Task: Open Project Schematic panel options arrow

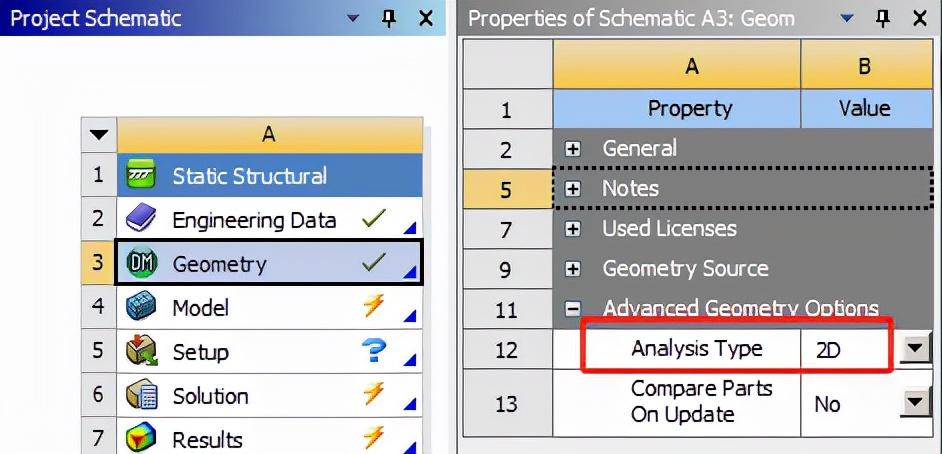Action: tap(352, 18)
